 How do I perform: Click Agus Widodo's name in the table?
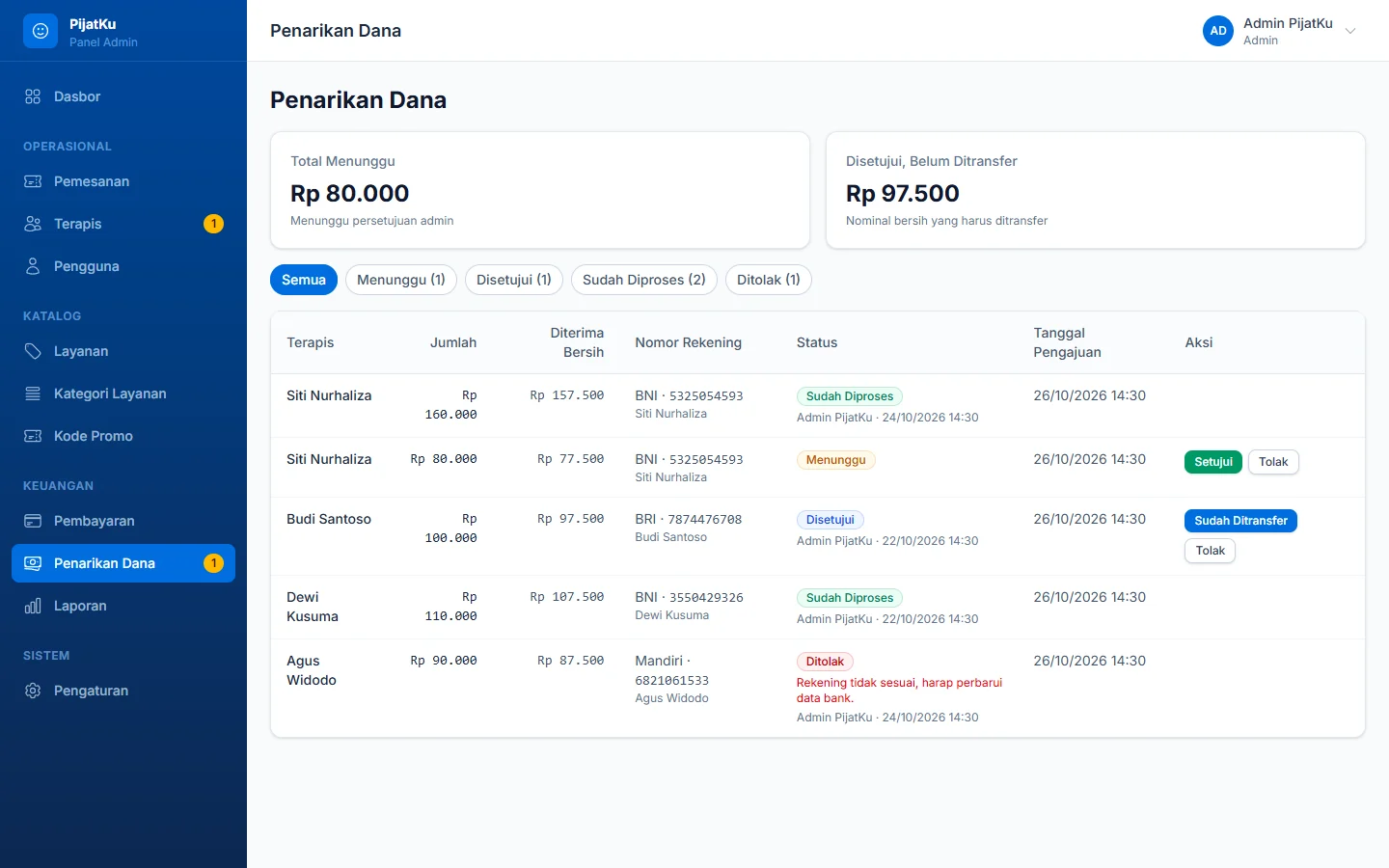coord(312,670)
